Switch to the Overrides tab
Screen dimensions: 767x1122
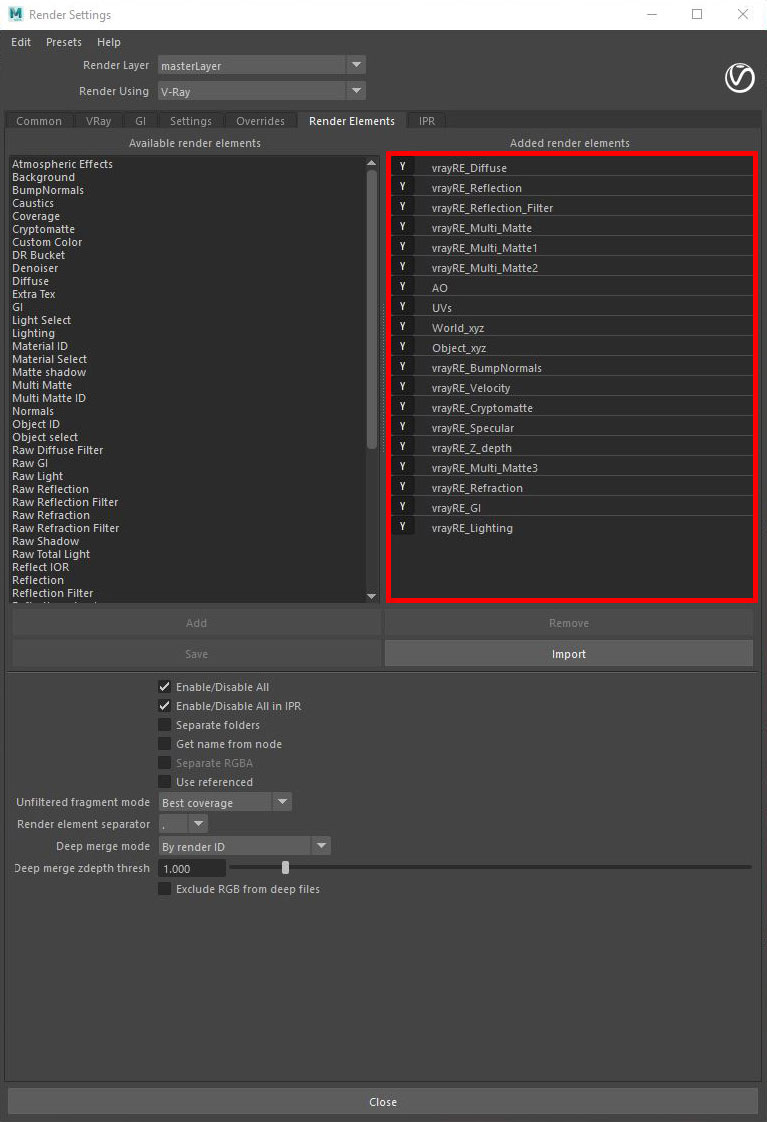pos(260,121)
